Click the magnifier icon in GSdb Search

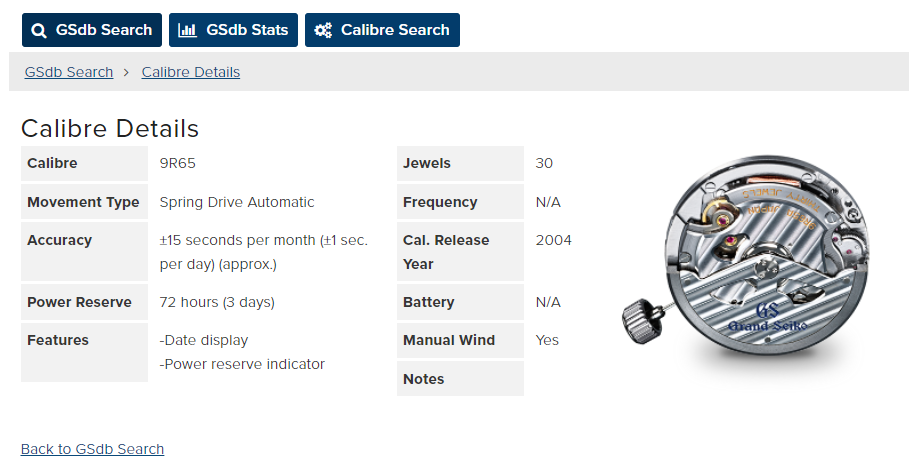(39, 31)
